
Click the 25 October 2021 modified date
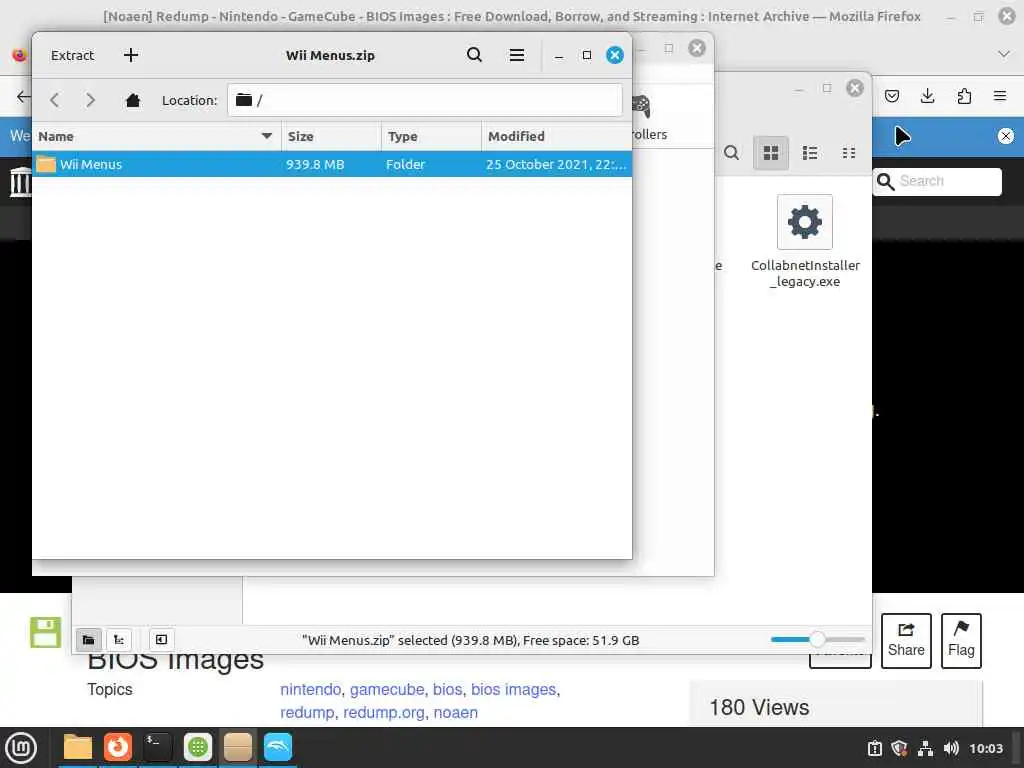click(556, 165)
